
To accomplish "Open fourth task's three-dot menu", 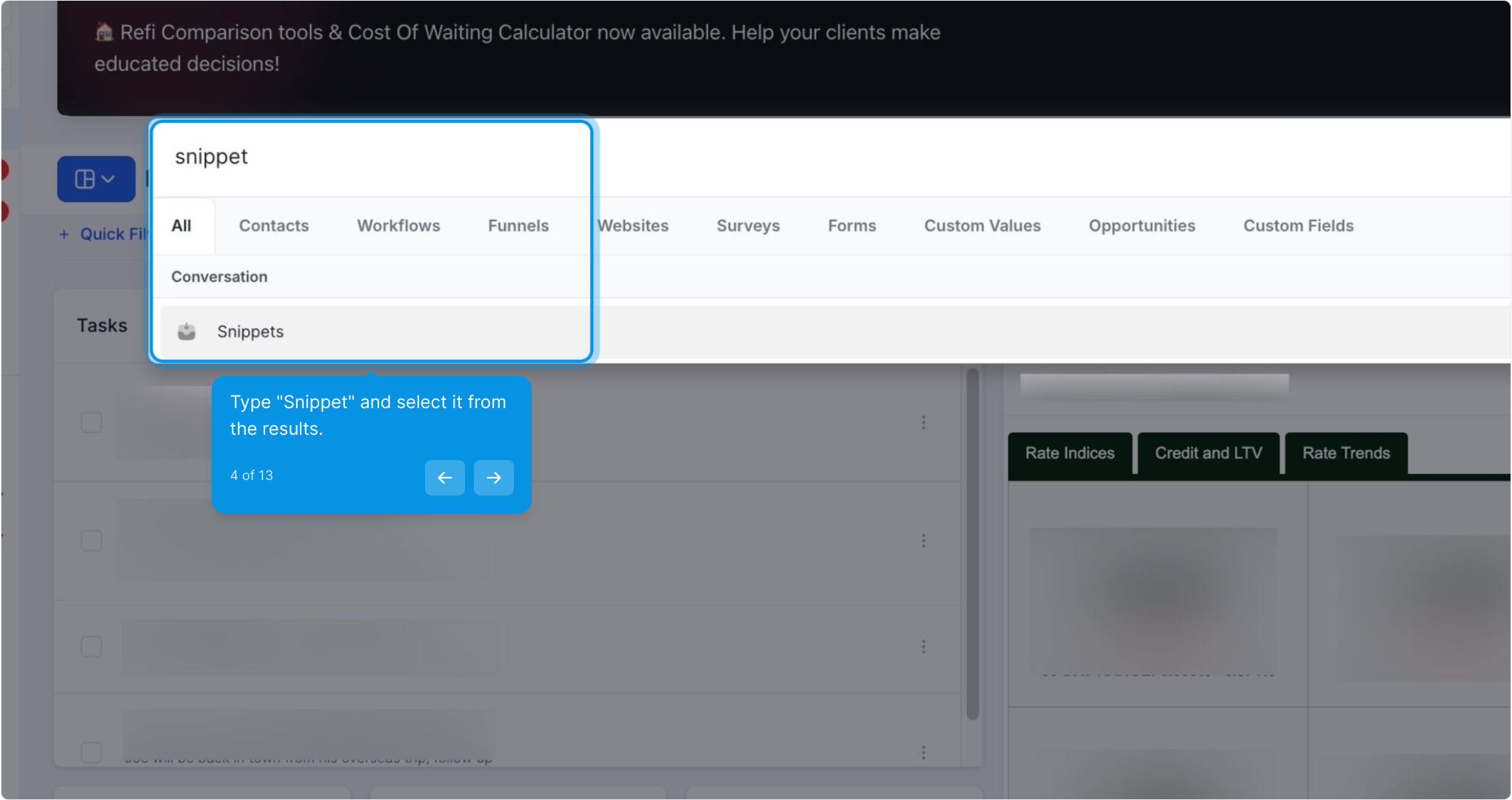I will [923, 753].
